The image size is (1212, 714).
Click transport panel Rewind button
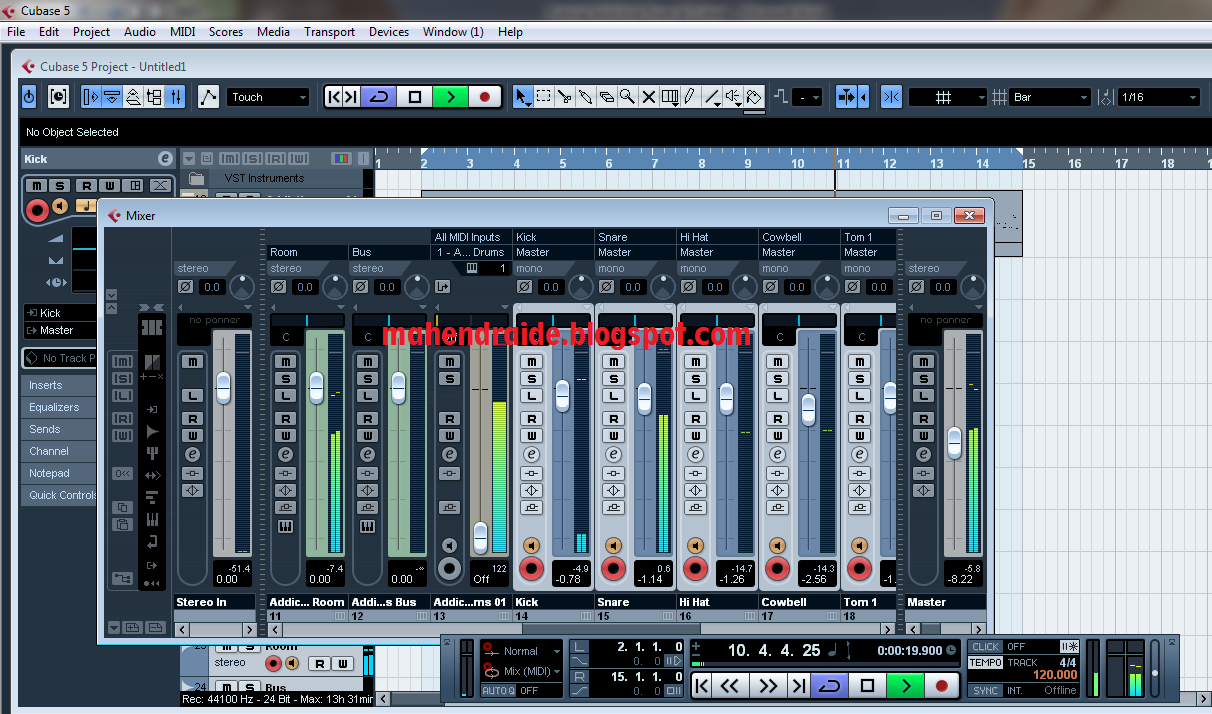[x=730, y=686]
